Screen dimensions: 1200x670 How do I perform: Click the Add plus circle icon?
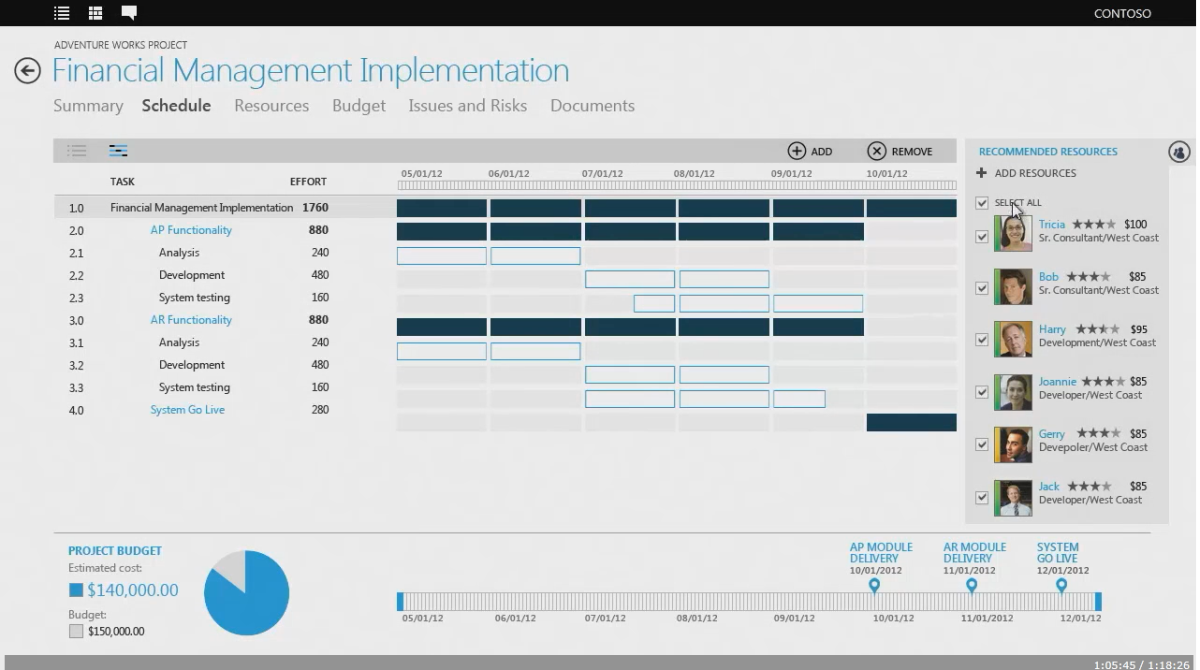coord(797,151)
